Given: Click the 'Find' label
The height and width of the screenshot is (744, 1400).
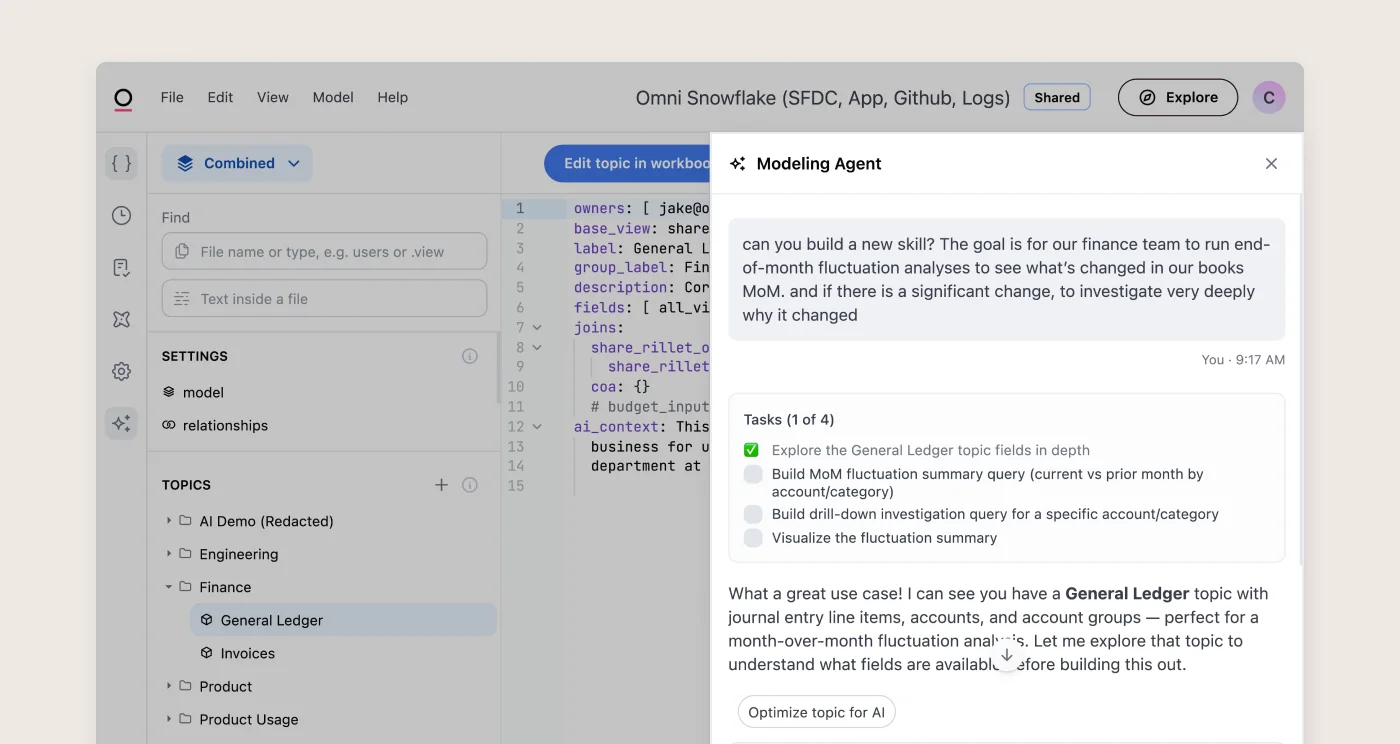Looking at the screenshot, I should [176, 217].
